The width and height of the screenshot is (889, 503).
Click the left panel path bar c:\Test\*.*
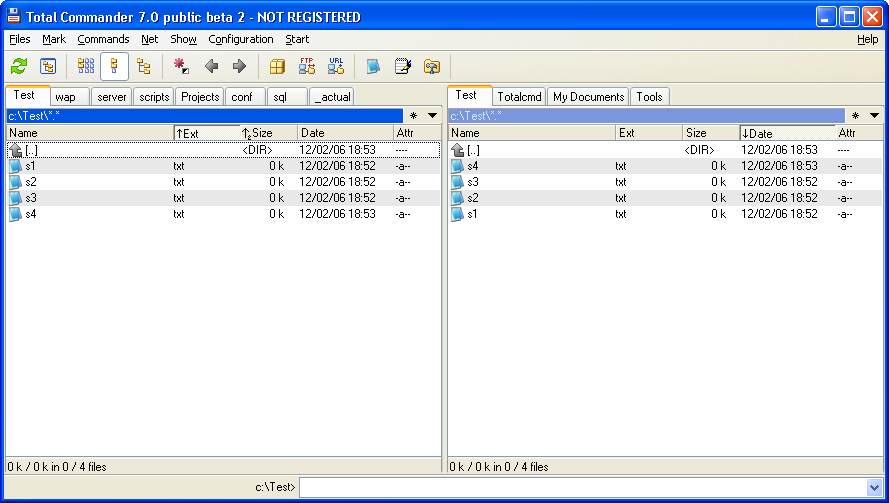pyautogui.click(x=204, y=116)
